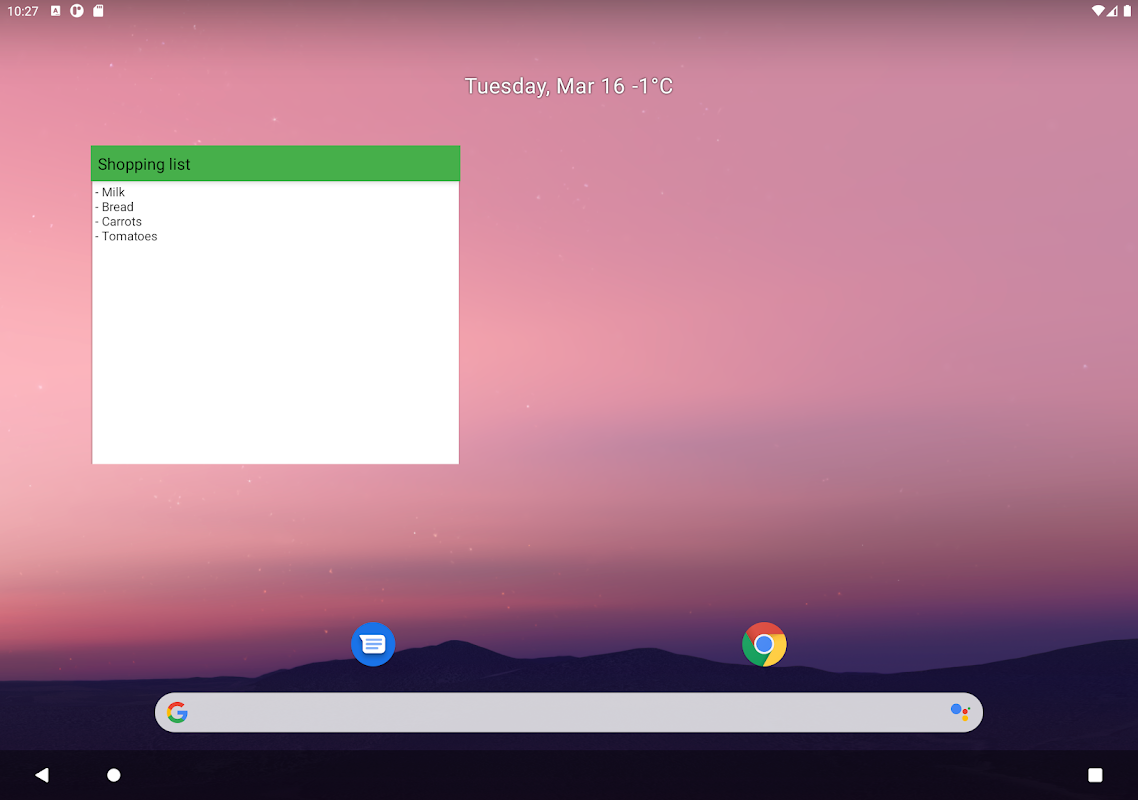The image size is (1138, 800).
Task: Tap the 10:27 clock in status bar
Action: (22, 11)
